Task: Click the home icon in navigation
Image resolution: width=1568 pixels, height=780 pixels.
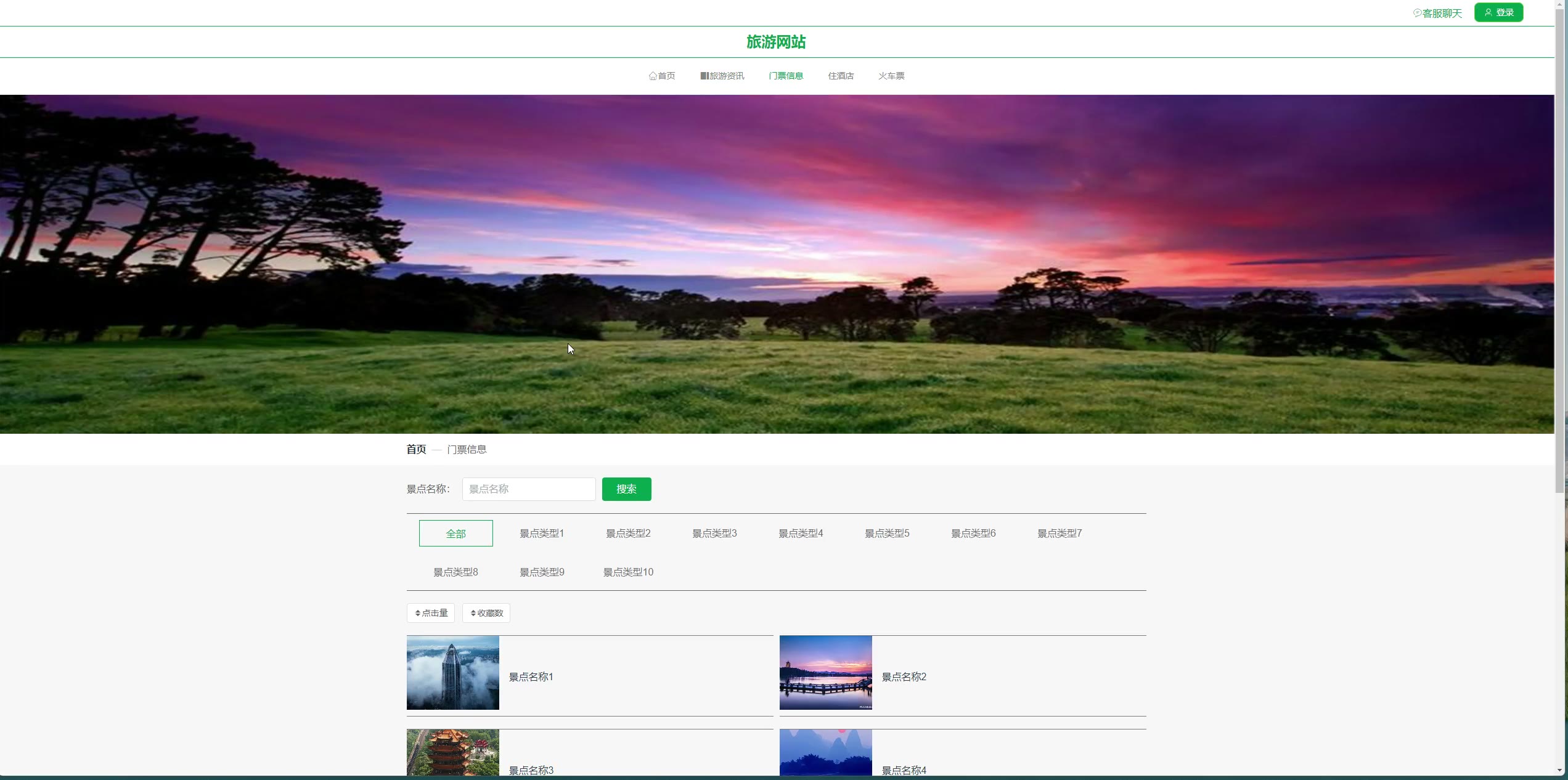Action: (x=653, y=76)
